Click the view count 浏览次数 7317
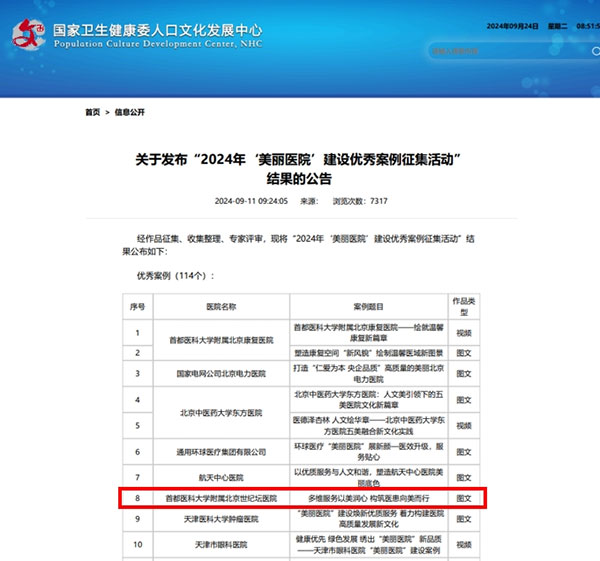The width and height of the screenshot is (600, 561). click(x=360, y=201)
